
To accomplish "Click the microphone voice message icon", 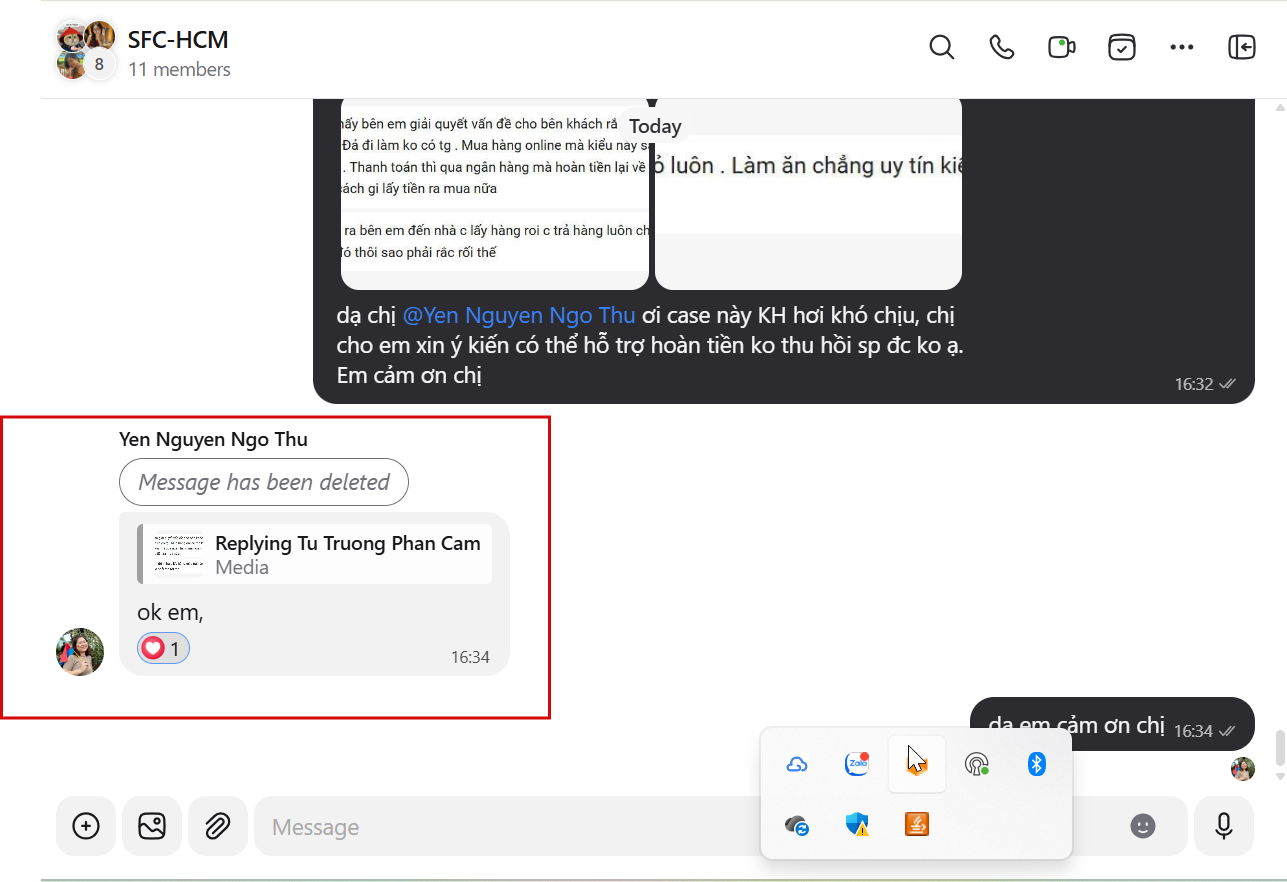I will (1224, 826).
